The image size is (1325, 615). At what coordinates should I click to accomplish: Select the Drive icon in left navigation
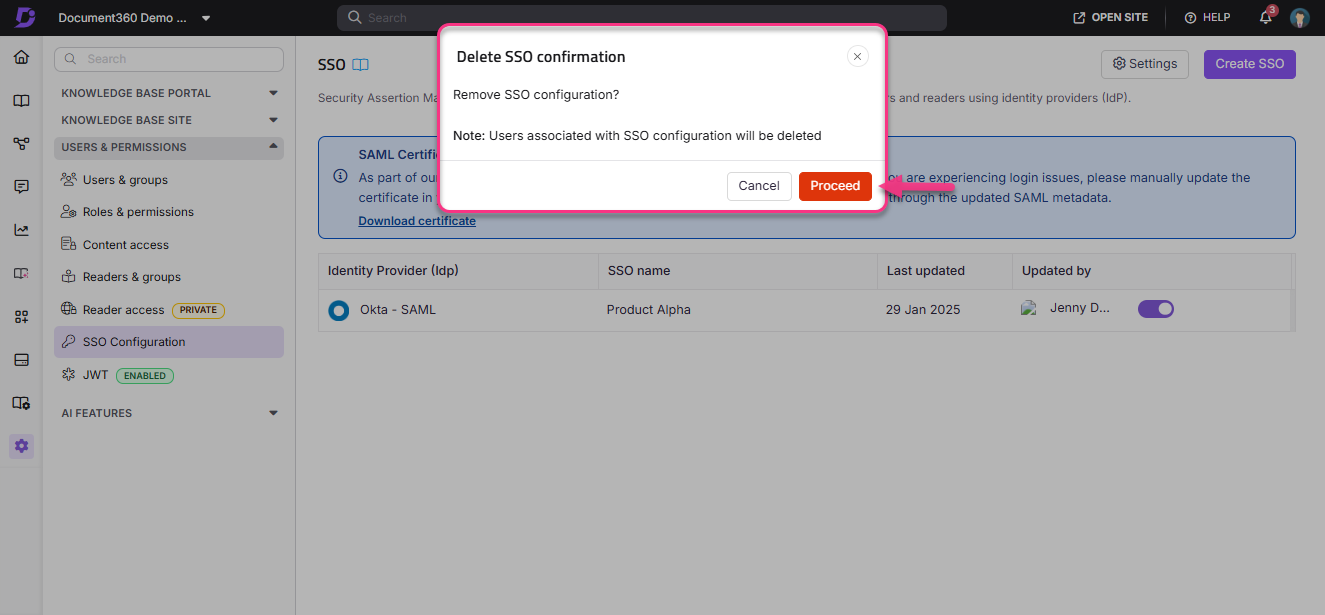[x=21, y=359]
